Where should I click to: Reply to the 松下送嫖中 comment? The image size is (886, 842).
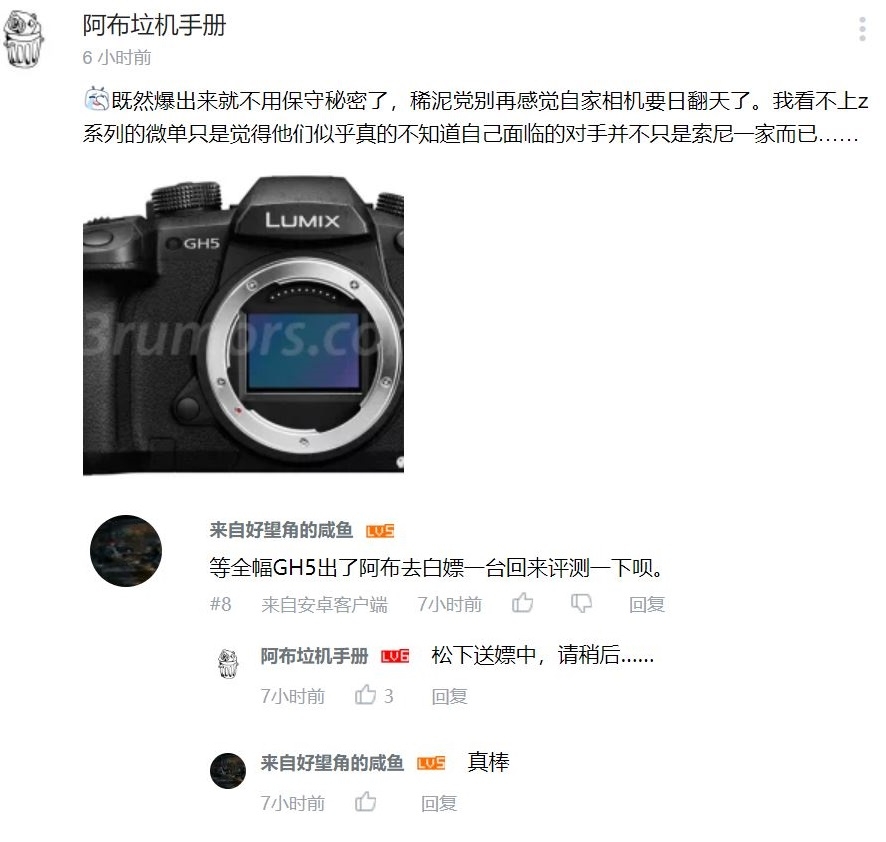pyautogui.click(x=449, y=696)
